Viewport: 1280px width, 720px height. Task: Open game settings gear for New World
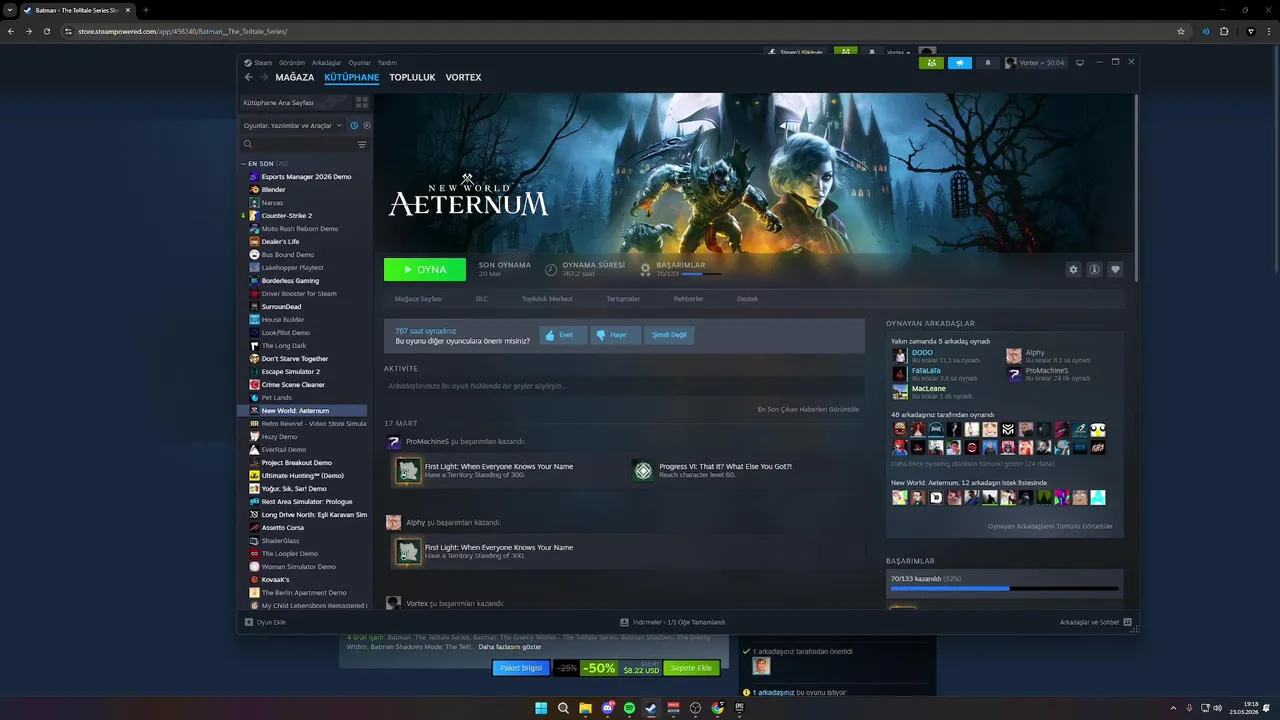coord(1074,269)
